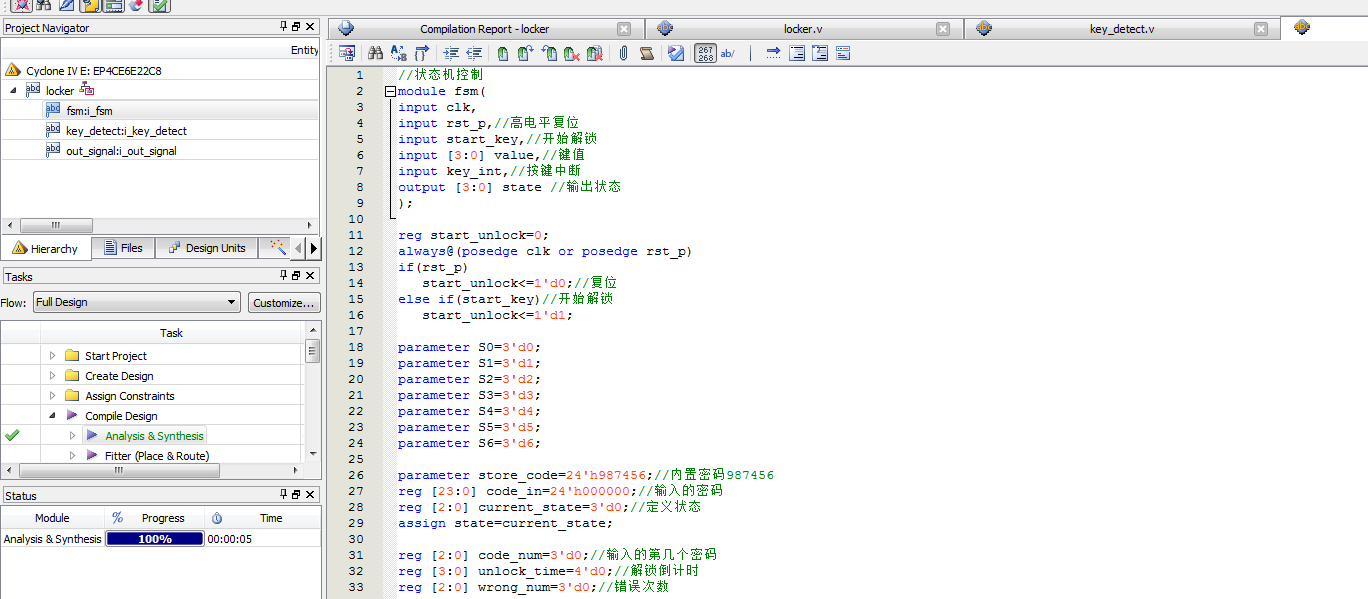1368x599 pixels.
Task: Toggle line numbers display (267/268 icon)
Action: (x=705, y=53)
